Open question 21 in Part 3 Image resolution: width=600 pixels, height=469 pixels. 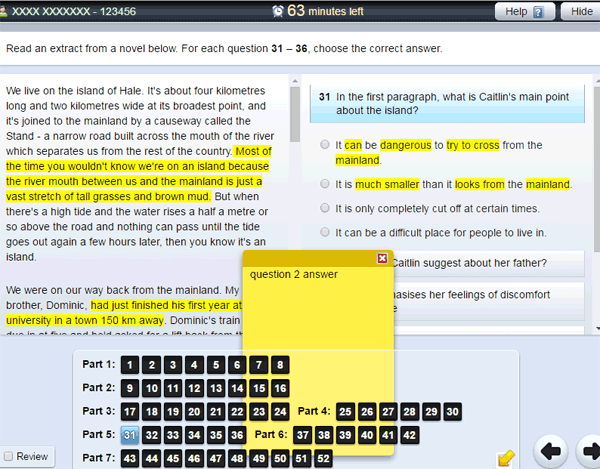pyautogui.click(x=216, y=412)
